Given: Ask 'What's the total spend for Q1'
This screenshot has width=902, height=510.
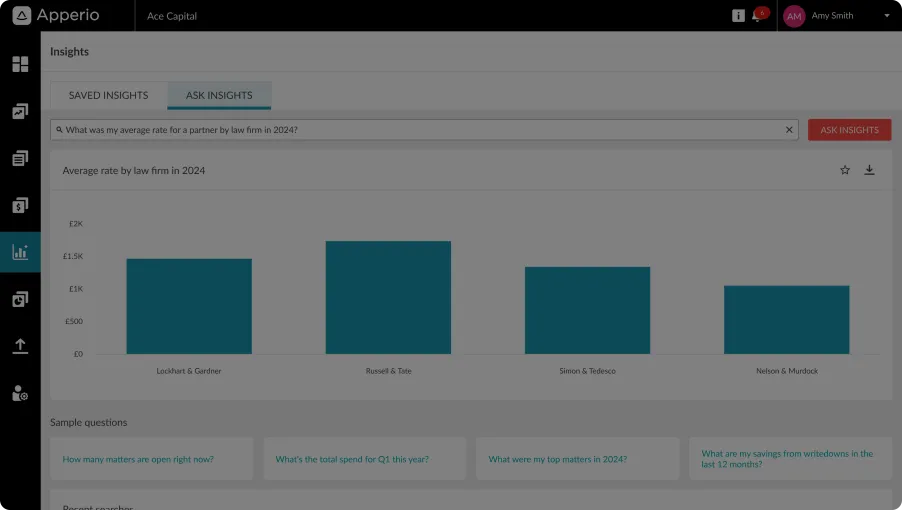Looking at the screenshot, I should [365, 459].
